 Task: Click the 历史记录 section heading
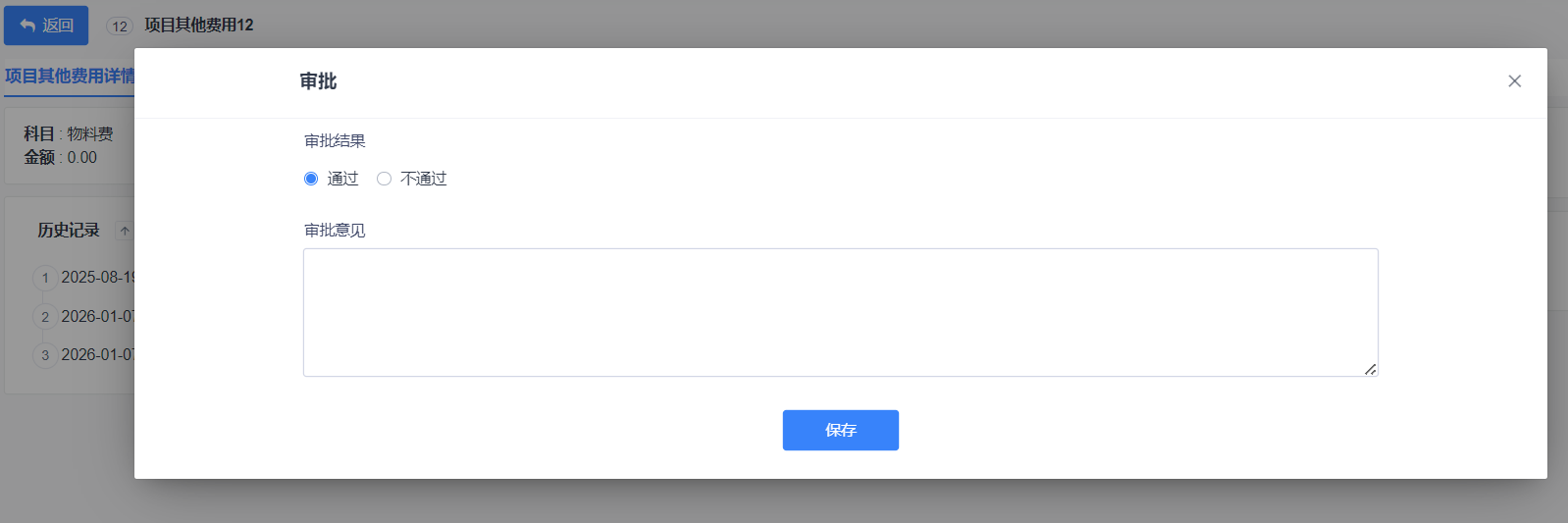pos(69,231)
